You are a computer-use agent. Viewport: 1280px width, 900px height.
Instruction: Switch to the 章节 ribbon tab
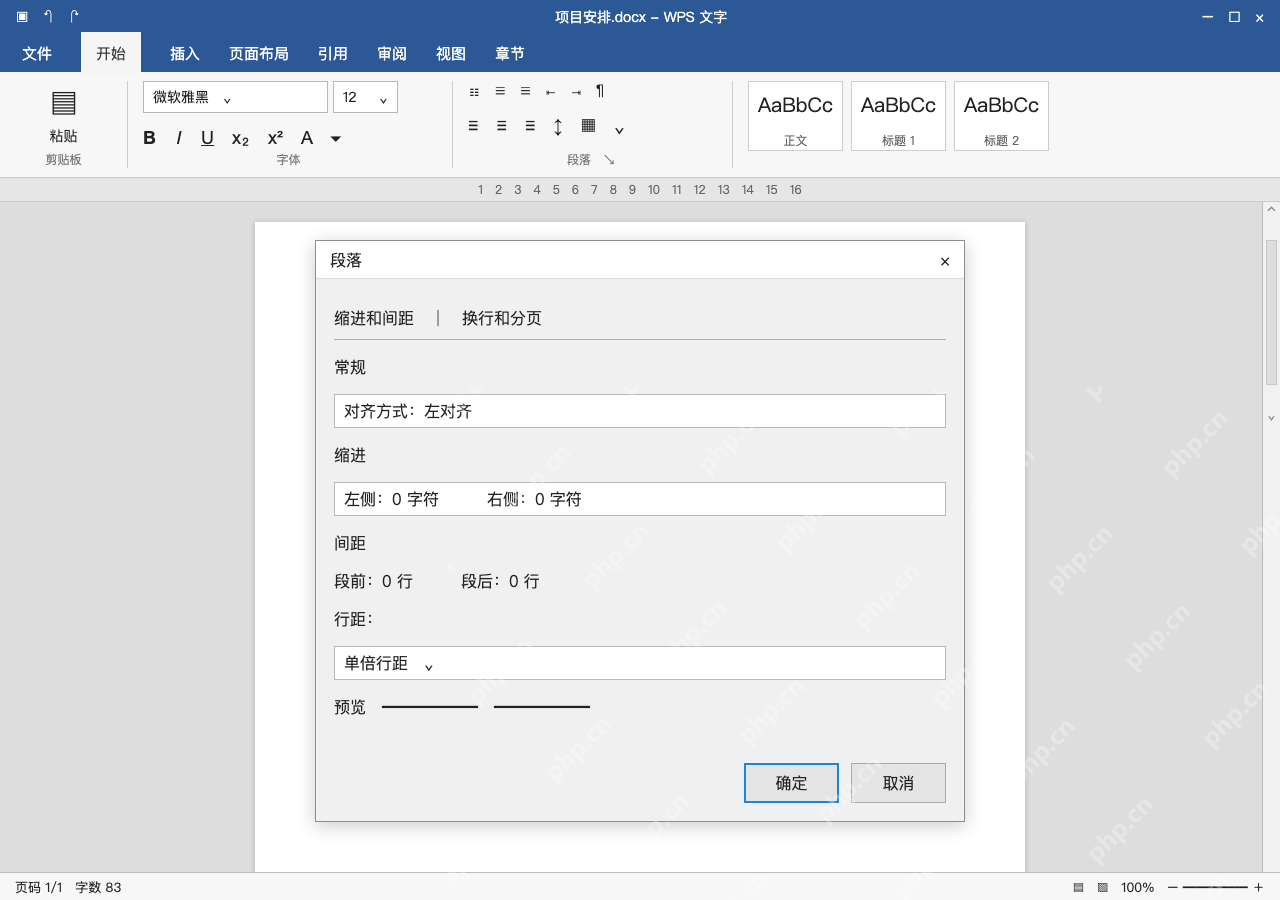(x=510, y=53)
